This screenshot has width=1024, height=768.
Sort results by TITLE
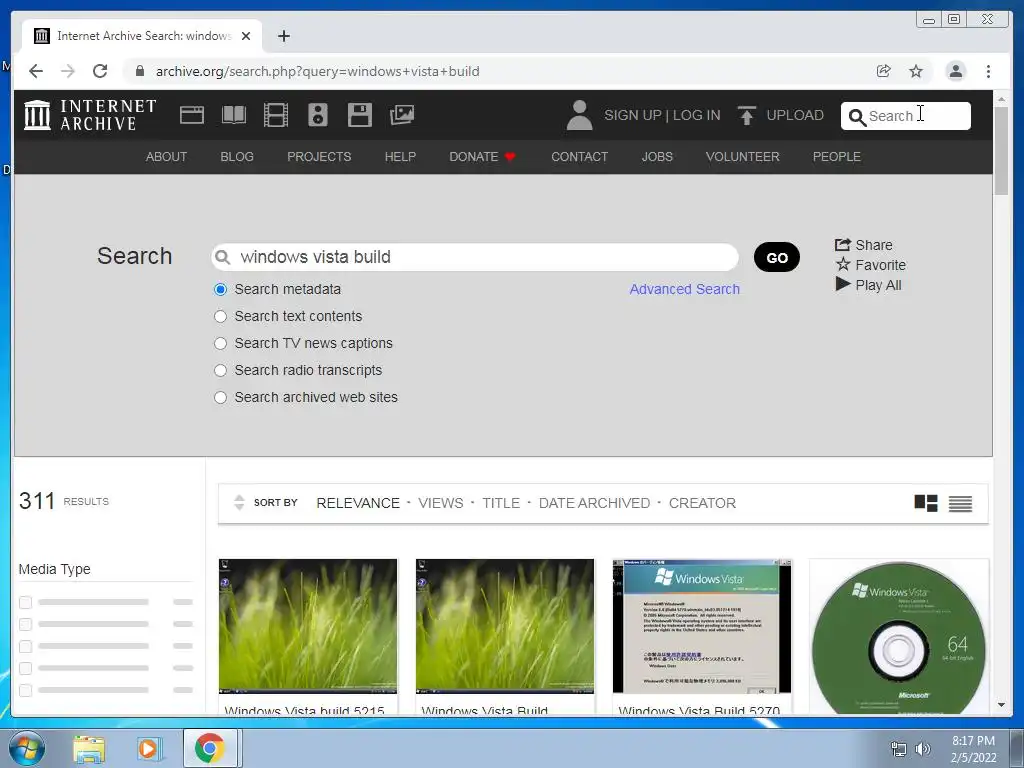tap(501, 503)
